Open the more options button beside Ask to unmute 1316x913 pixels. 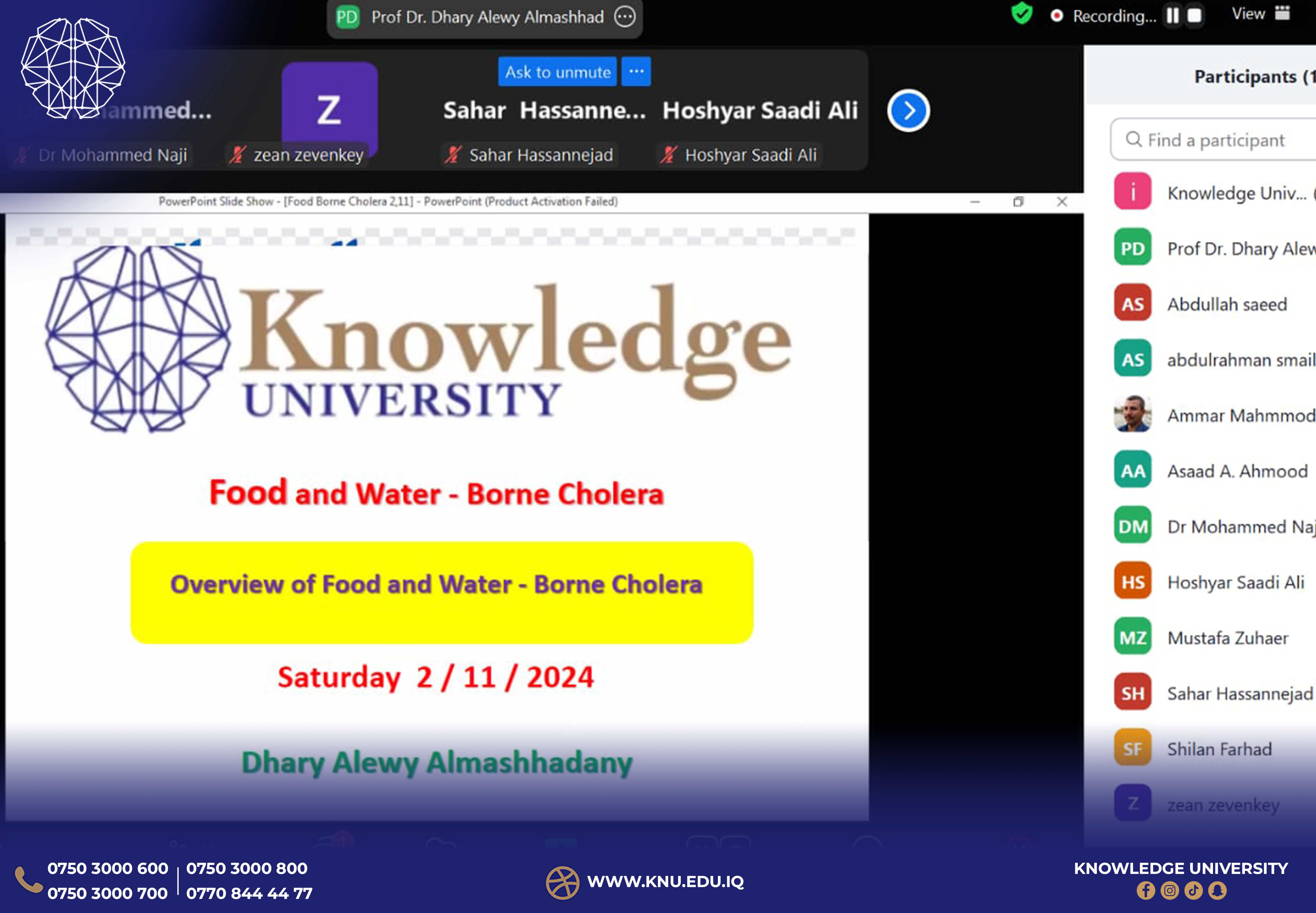[x=636, y=72]
